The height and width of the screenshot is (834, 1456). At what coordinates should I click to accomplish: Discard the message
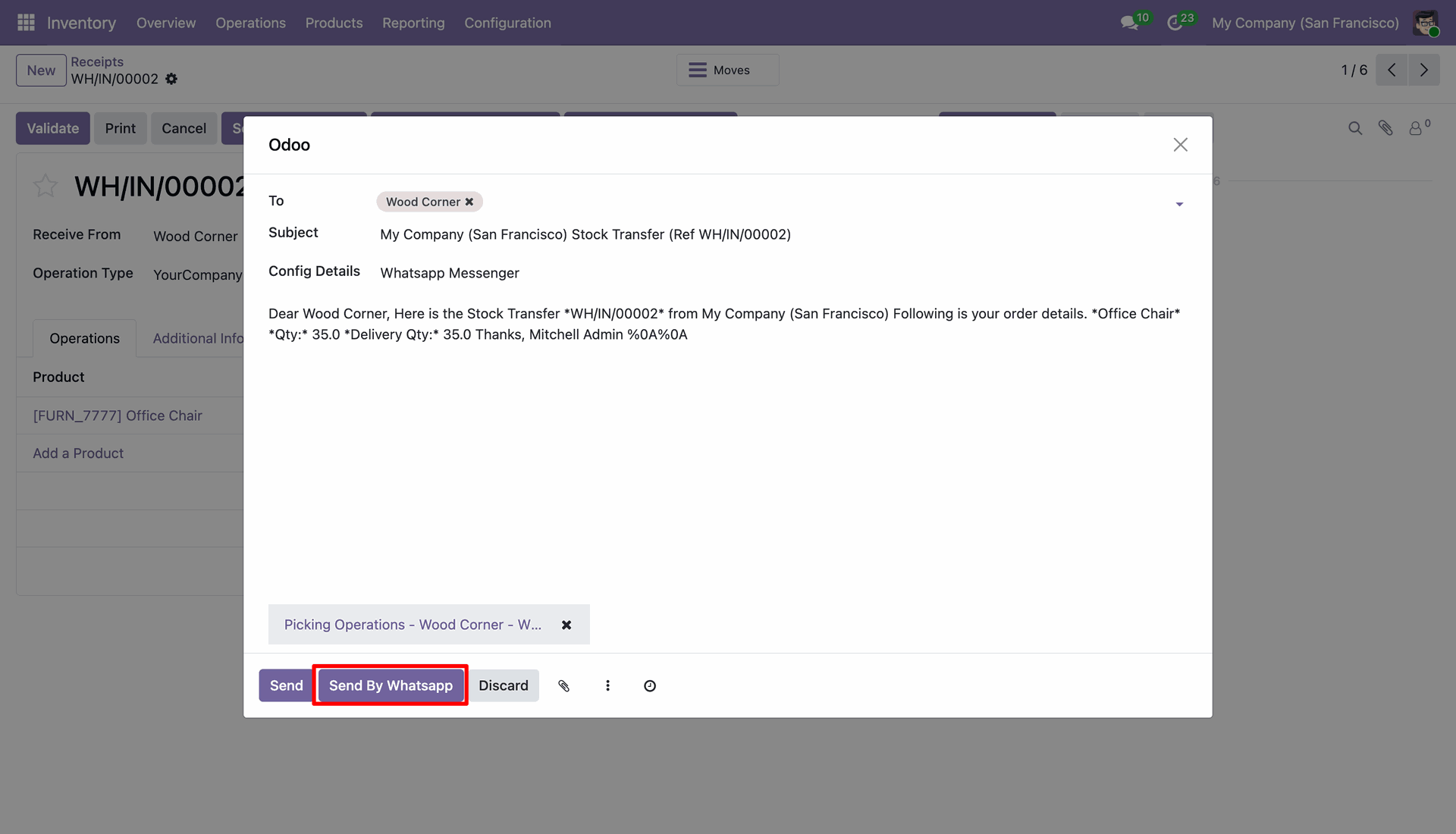[504, 685]
